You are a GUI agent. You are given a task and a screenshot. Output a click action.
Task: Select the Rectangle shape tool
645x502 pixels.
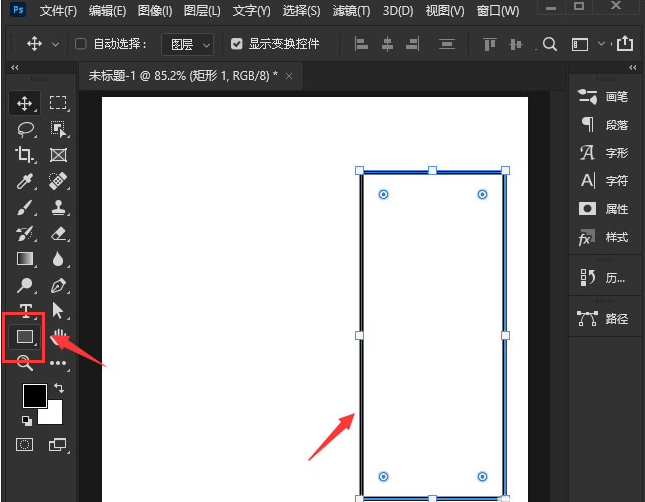click(25, 337)
